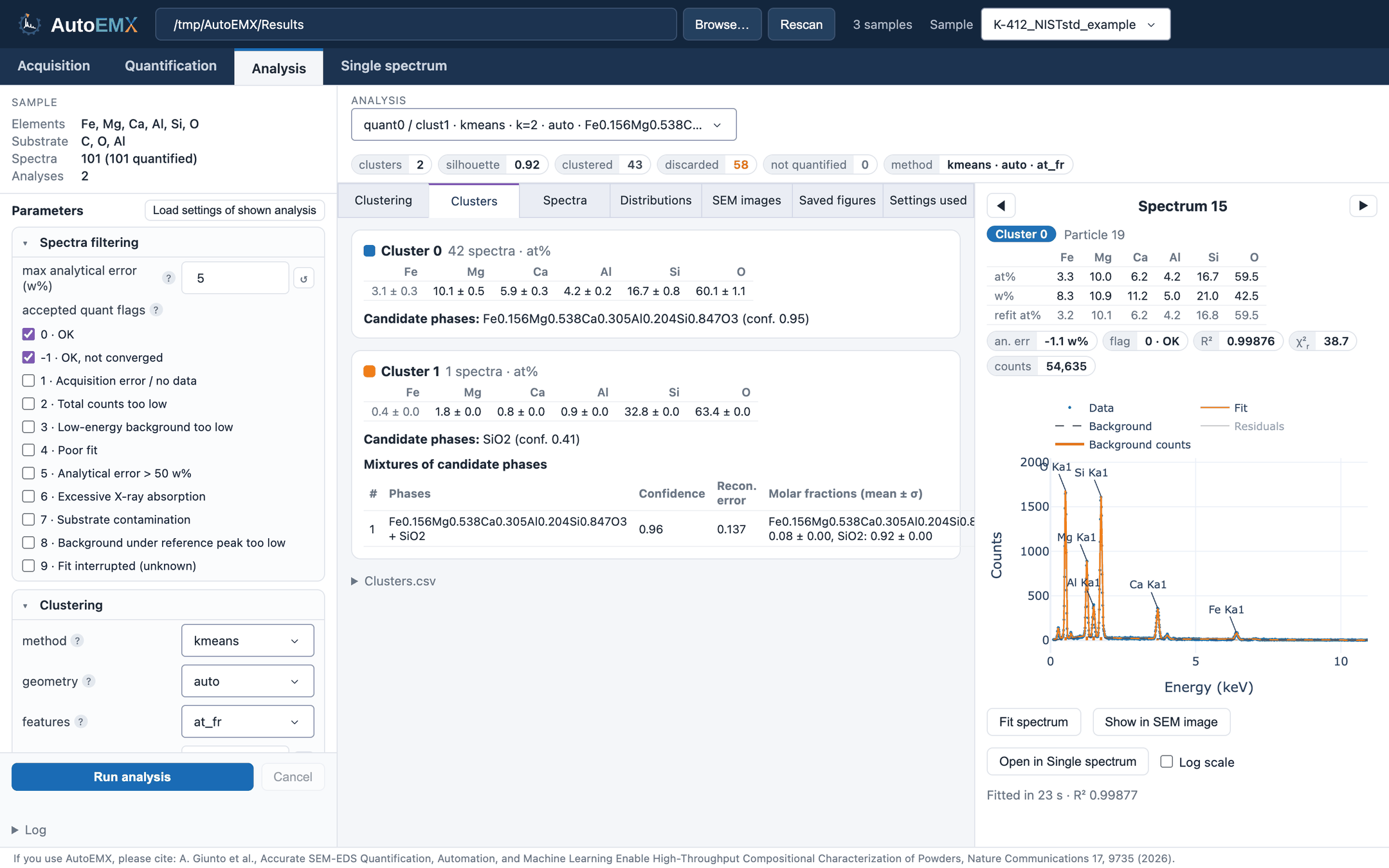Collapse the Spectra filtering section
Viewport: 1389px width, 868px height.
pyautogui.click(x=168, y=242)
